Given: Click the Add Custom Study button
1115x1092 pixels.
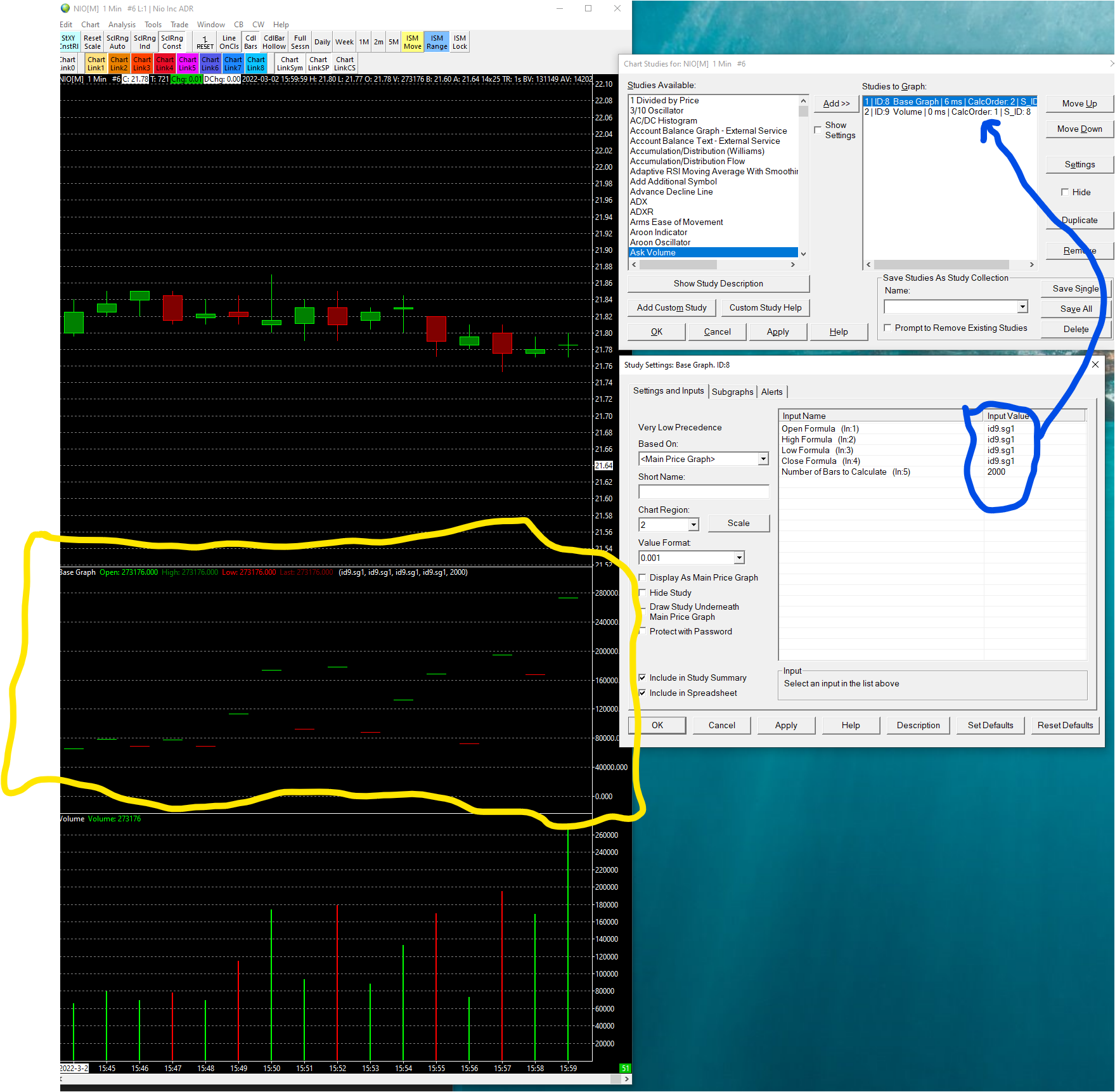Looking at the screenshot, I should [x=671, y=307].
